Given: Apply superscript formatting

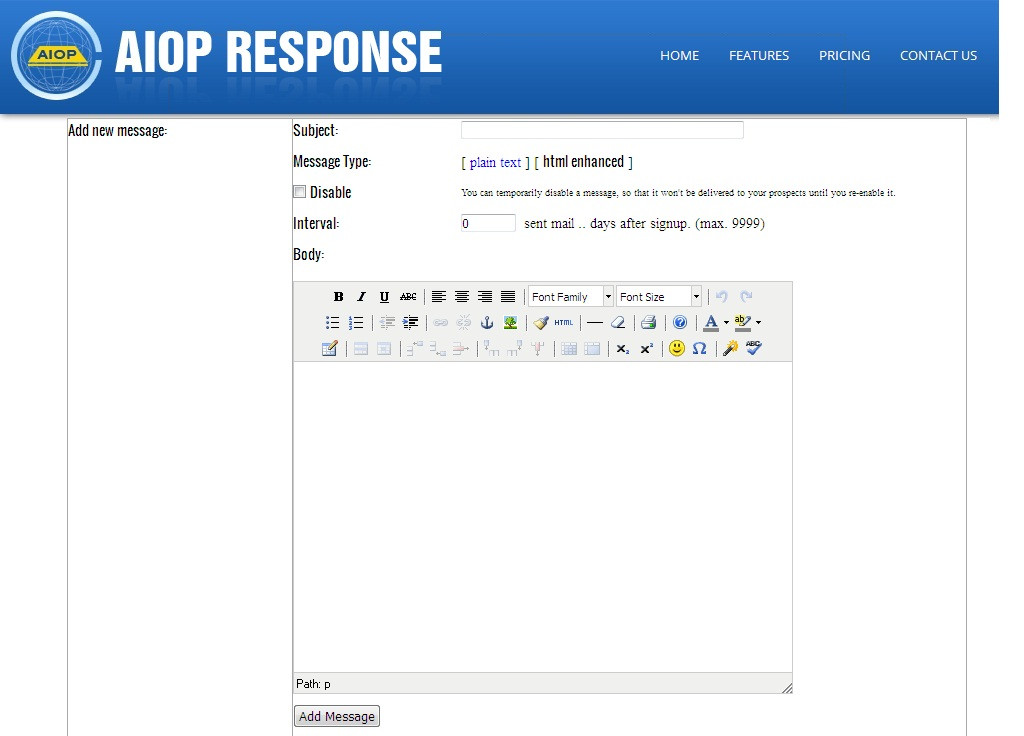Looking at the screenshot, I should click(646, 348).
